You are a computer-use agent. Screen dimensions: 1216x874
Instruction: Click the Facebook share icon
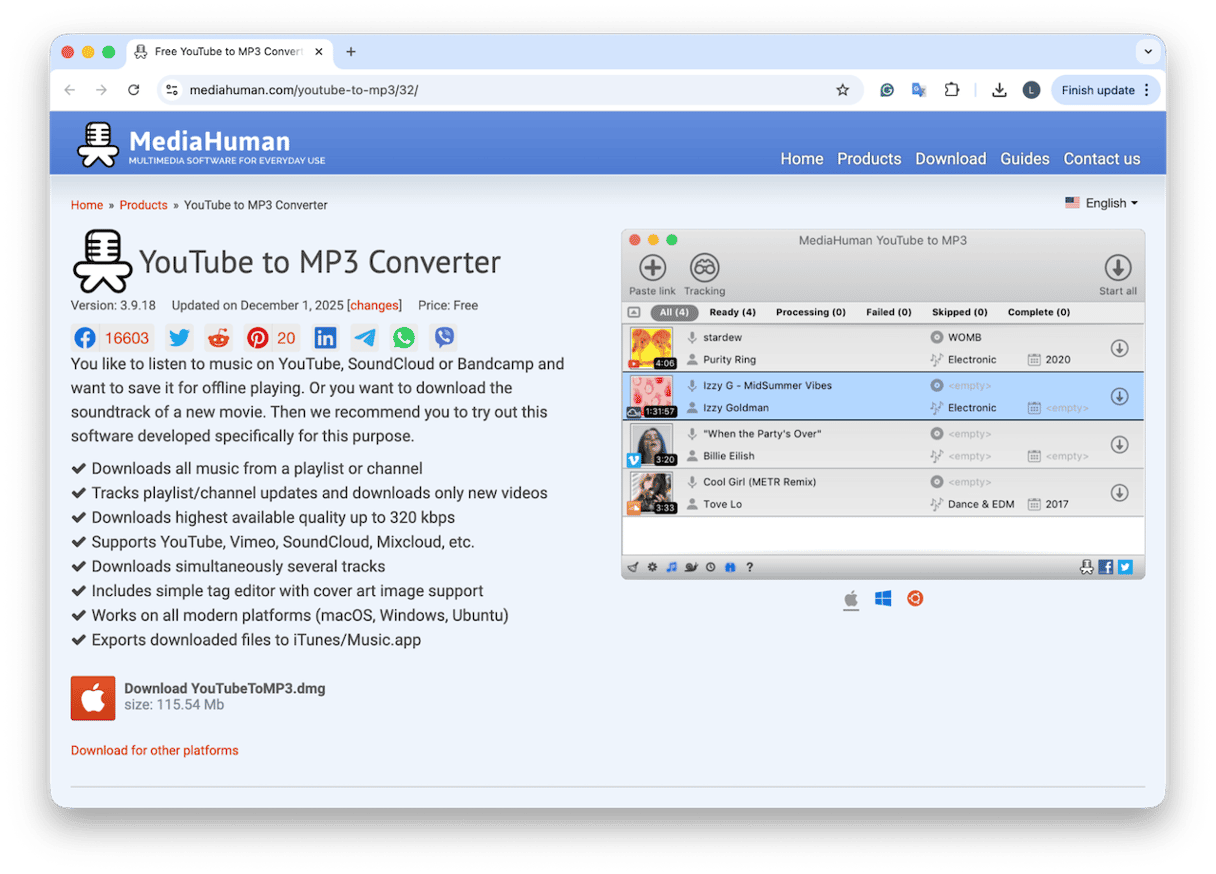point(85,338)
